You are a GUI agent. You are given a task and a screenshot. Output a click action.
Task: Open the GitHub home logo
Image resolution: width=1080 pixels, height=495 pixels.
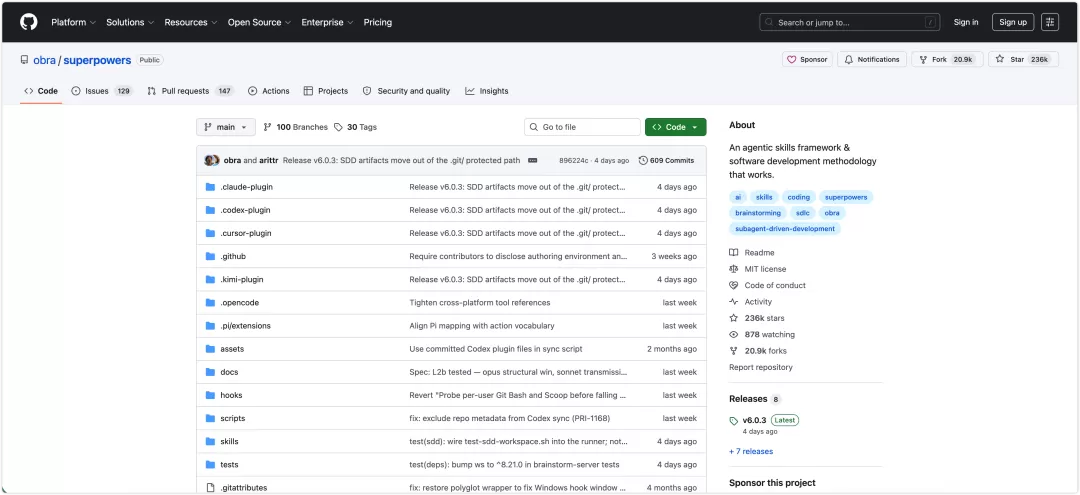click(29, 22)
